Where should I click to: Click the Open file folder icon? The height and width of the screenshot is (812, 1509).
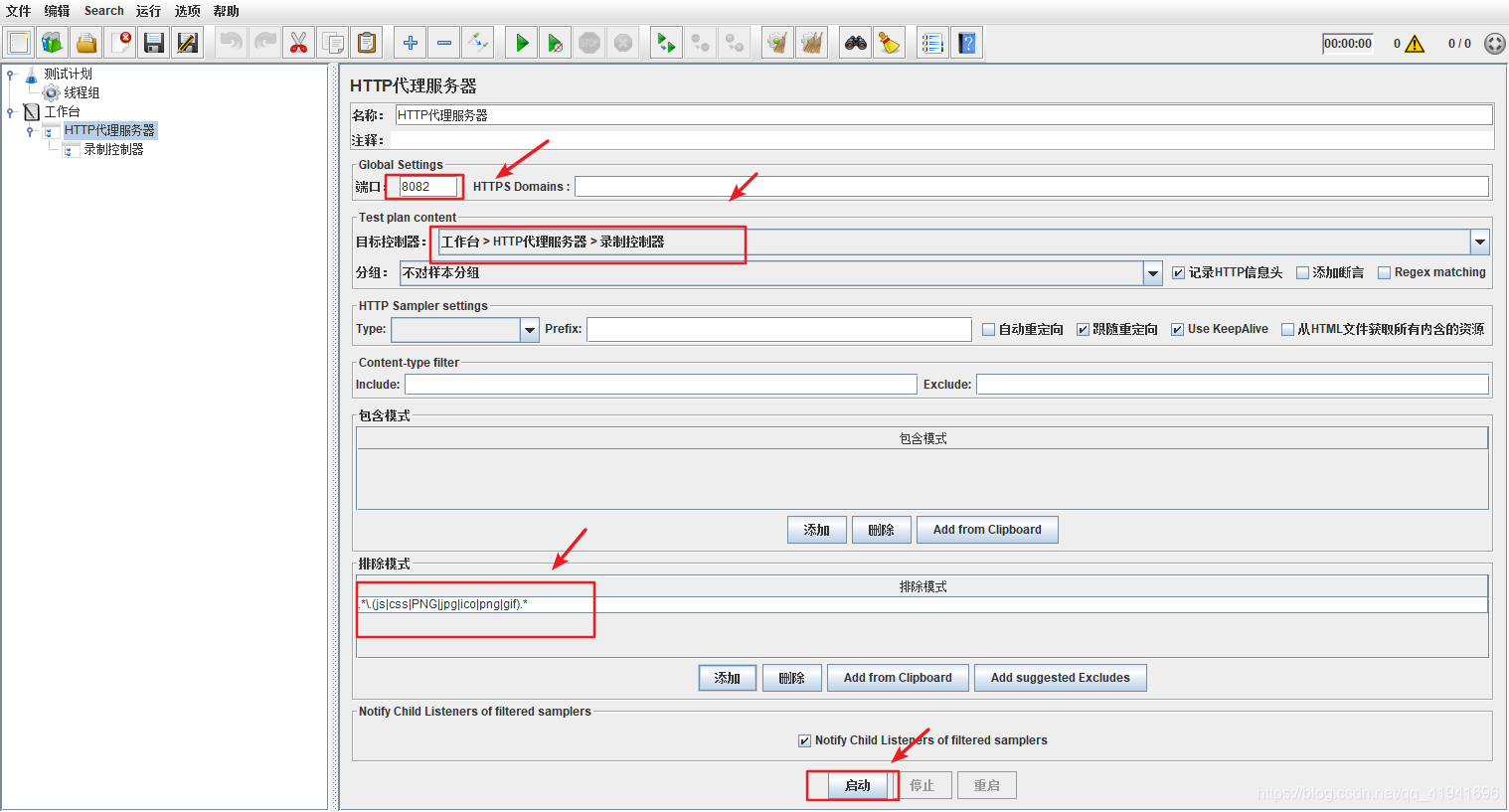[x=86, y=43]
